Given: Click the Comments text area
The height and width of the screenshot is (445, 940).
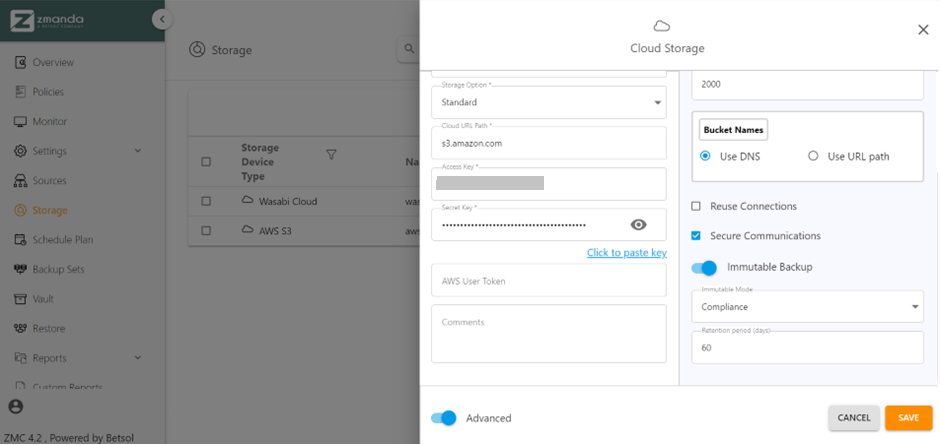Looking at the screenshot, I should pos(549,333).
